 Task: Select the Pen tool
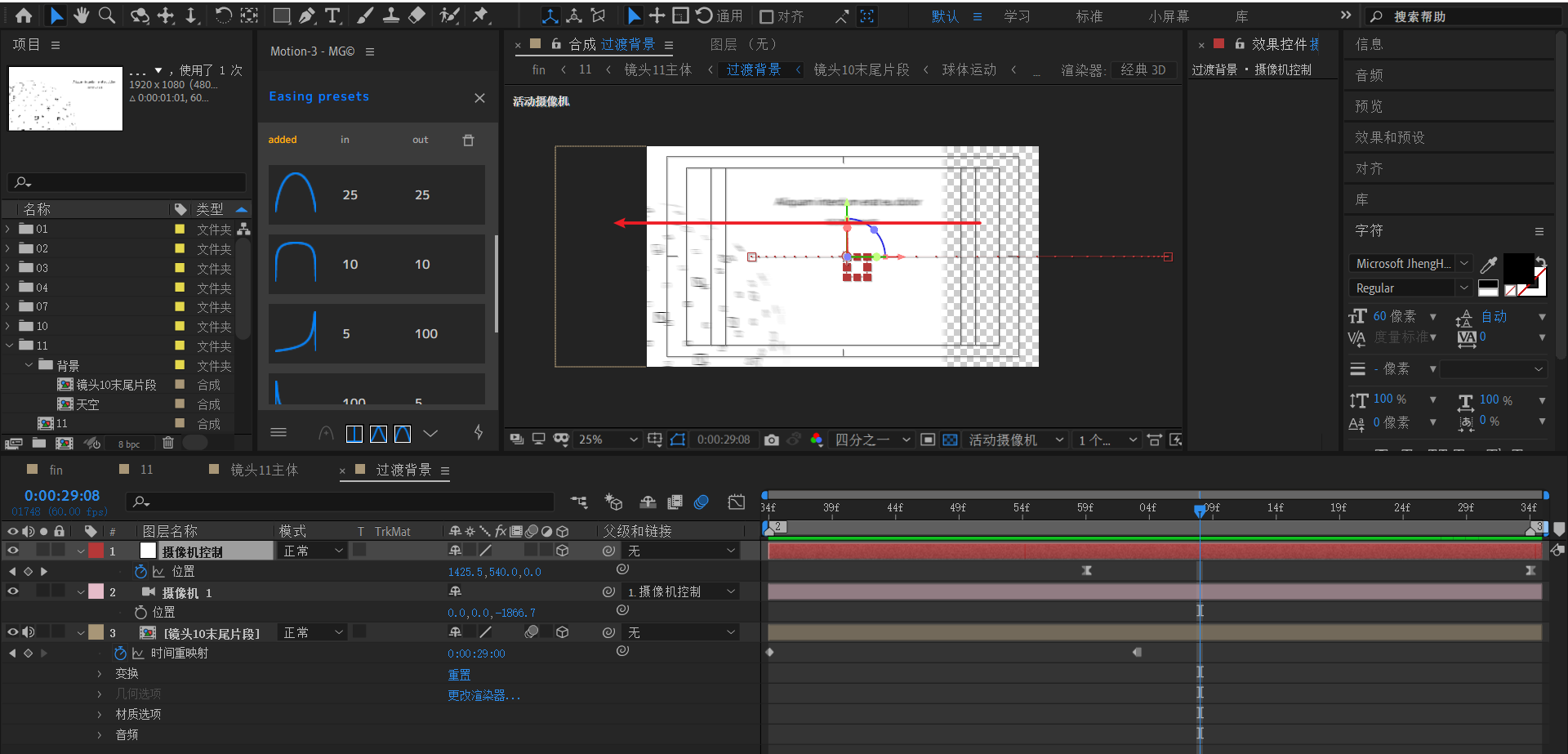coord(307,16)
